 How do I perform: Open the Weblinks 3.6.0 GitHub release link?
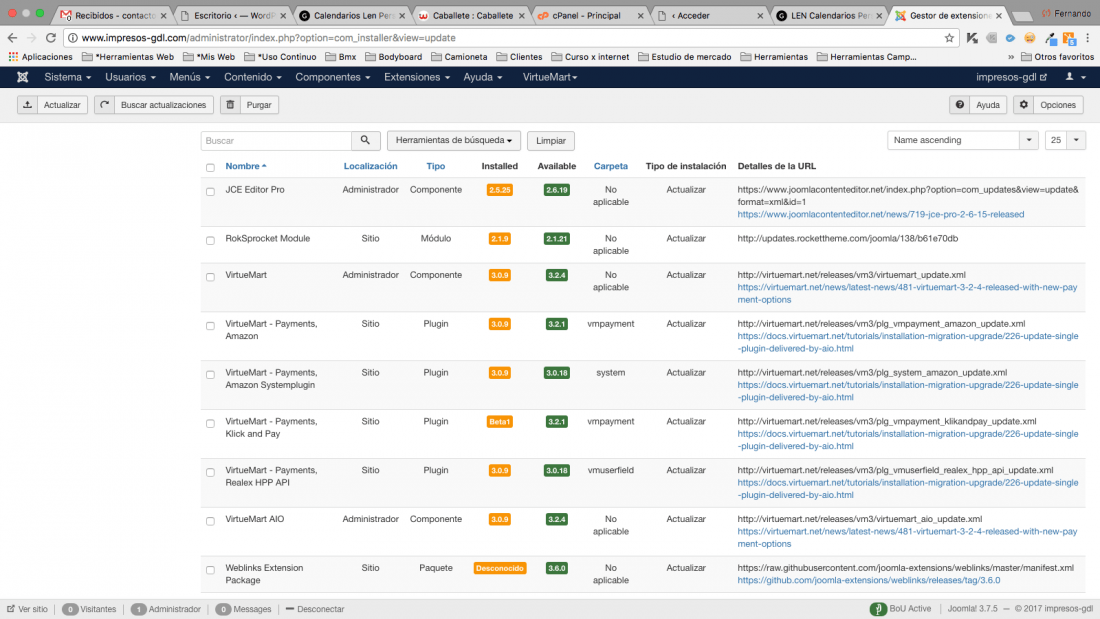click(x=868, y=580)
